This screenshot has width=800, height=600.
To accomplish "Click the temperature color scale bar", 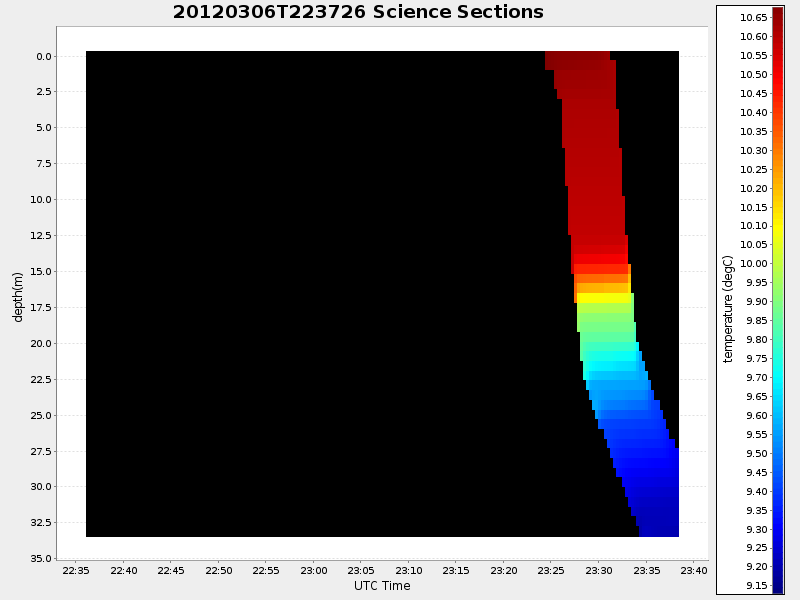I will 778,300.
